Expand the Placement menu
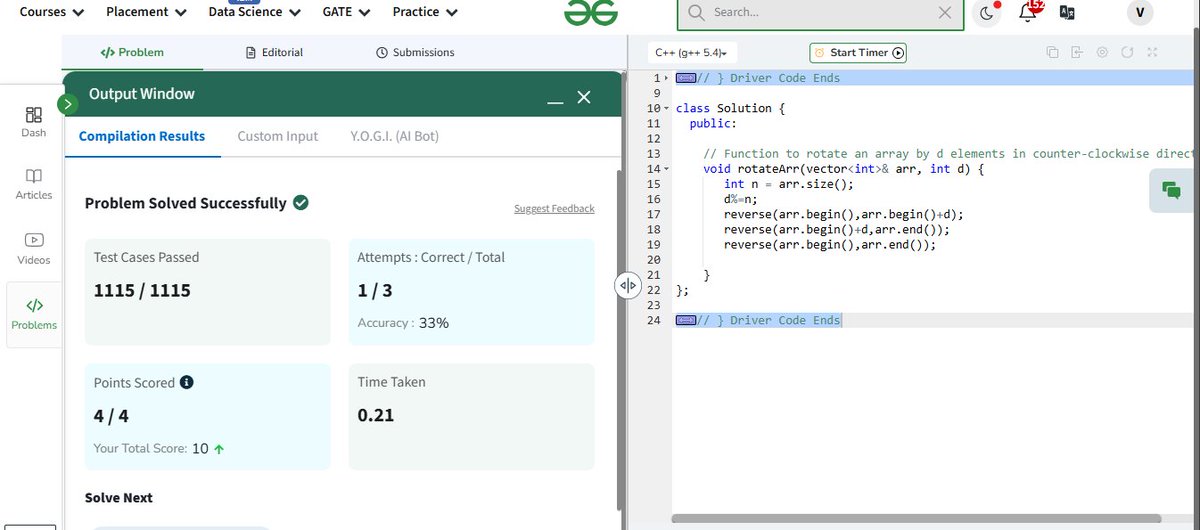This screenshot has height=530, width=1200. point(146,12)
